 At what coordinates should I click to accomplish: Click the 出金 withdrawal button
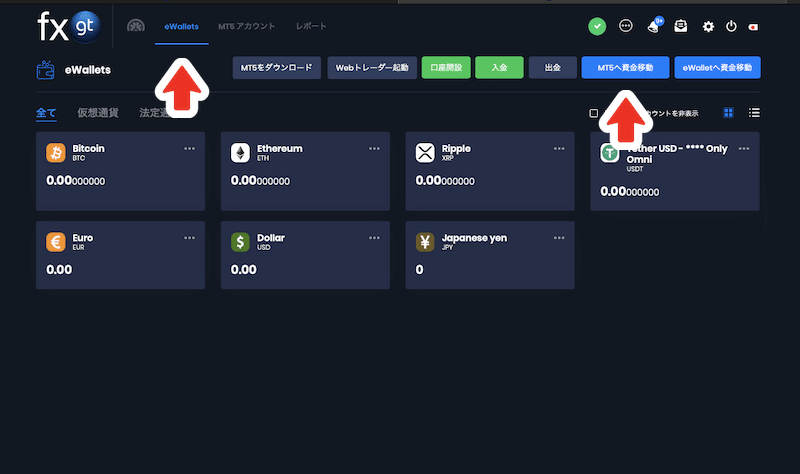(x=553, y=67)
